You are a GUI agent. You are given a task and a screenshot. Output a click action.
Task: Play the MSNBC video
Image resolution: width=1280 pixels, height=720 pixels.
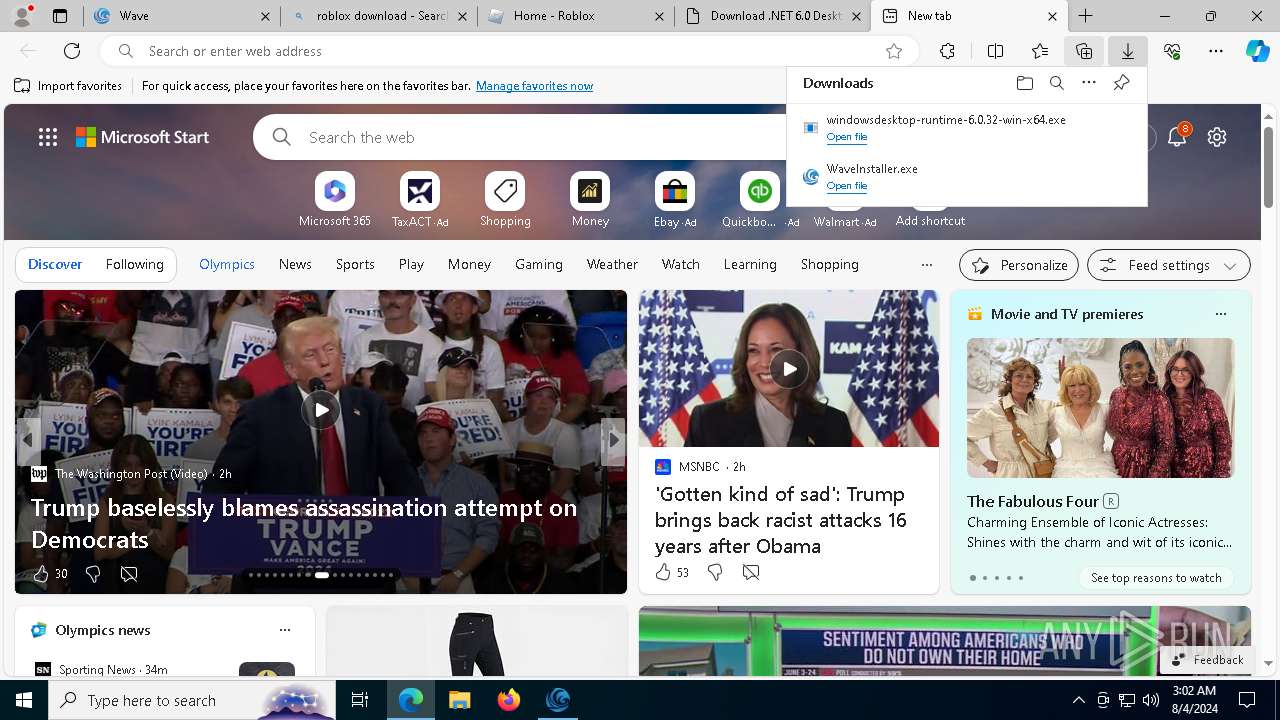789,369
